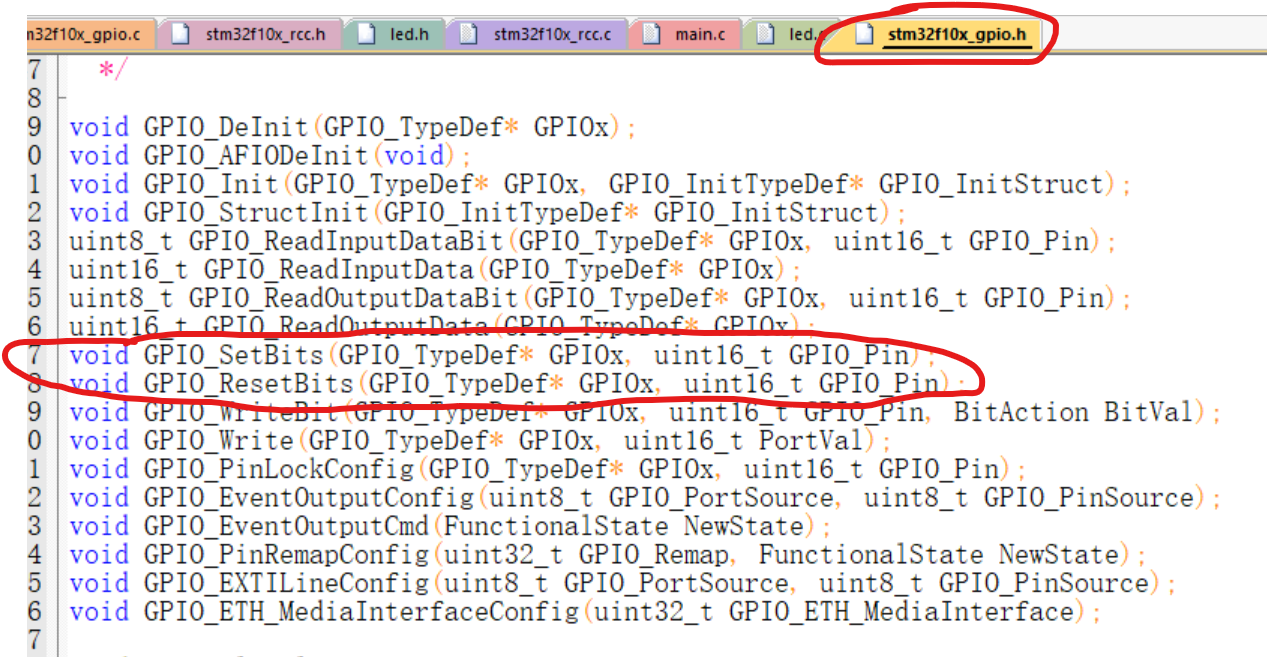Viewport: 1267px width, 657px height.
Task: Click the GPIO_ETH_MediaInterfaceConfig function name
Action: point(363,611)
